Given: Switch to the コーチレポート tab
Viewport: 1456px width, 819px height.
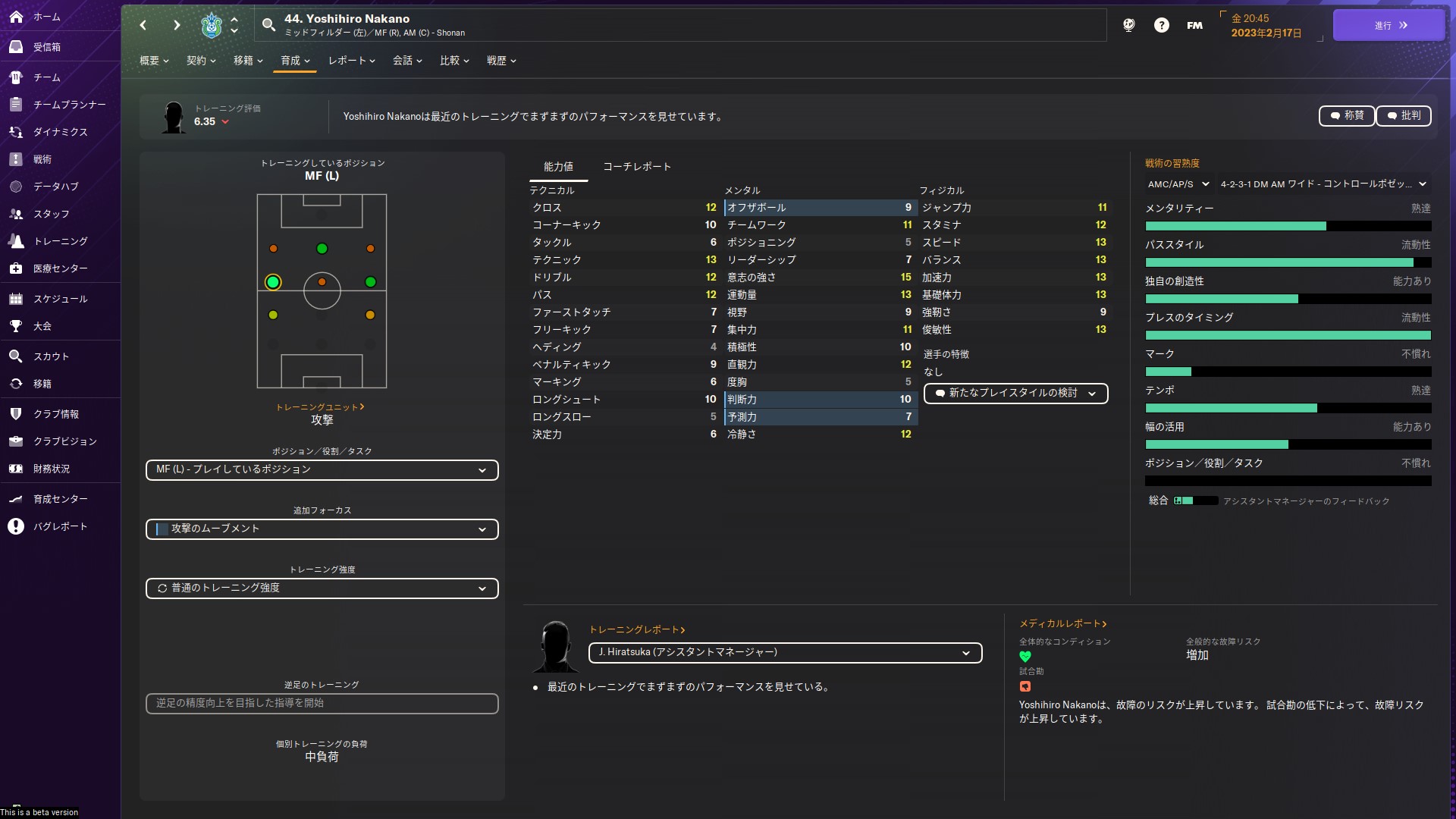Looking at the screenshot, I should (x=636, y=167).
